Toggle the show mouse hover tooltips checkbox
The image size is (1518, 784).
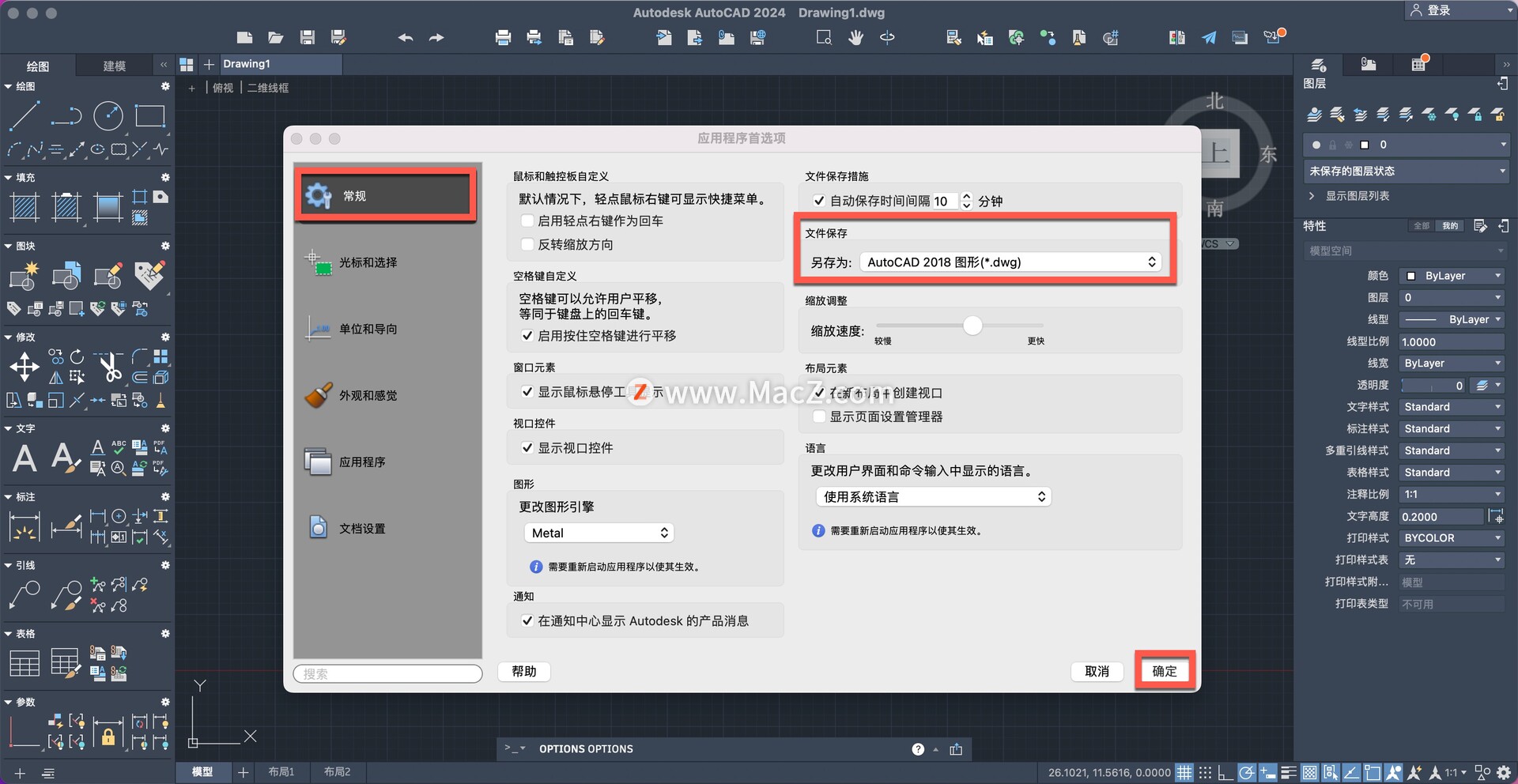click(x=528, y=392)
